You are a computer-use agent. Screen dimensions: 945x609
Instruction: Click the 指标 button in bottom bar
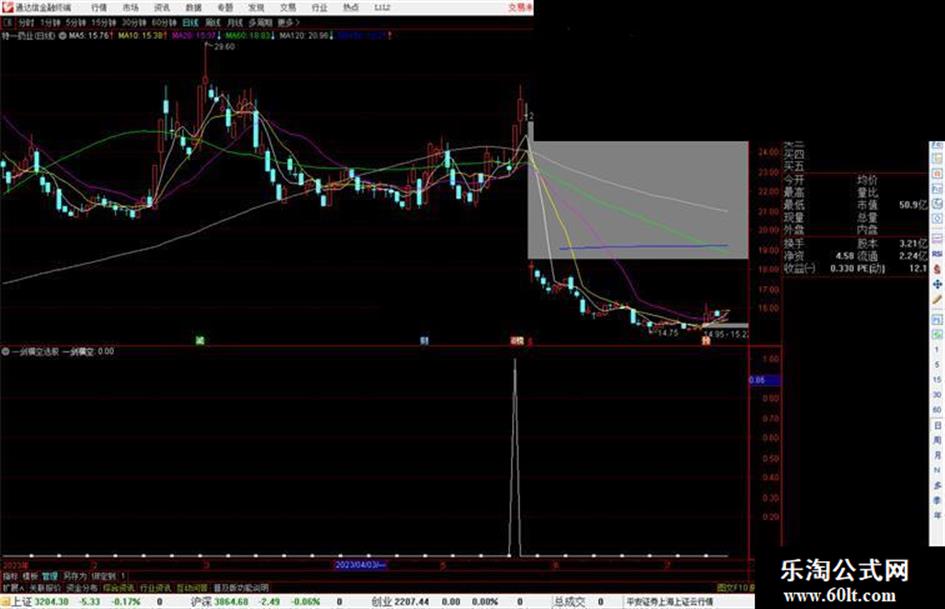tap(10, 576)
